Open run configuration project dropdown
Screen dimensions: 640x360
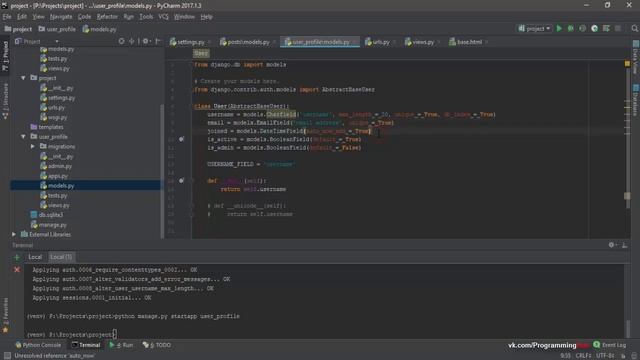click(x=534, y=29)
